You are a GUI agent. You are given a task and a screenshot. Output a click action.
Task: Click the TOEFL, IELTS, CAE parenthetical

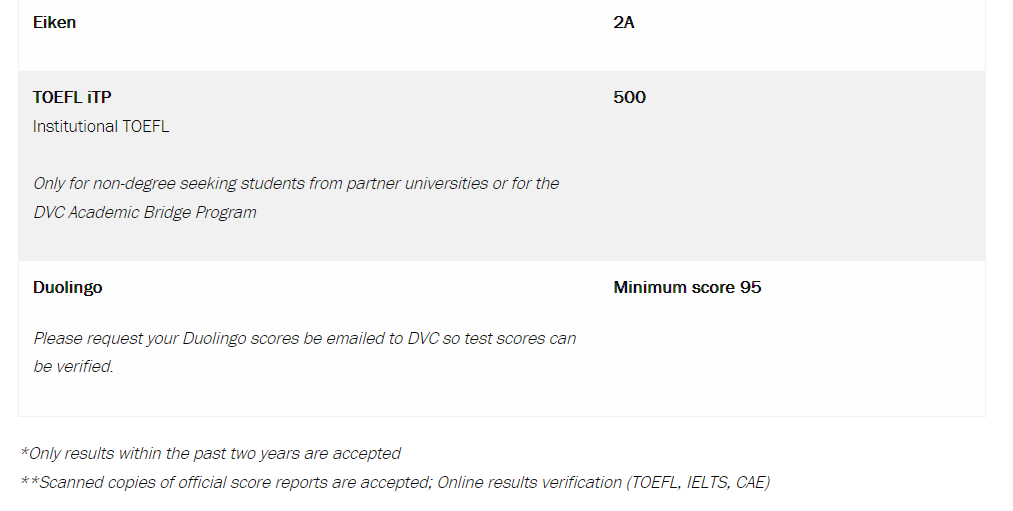click(698, 483)
